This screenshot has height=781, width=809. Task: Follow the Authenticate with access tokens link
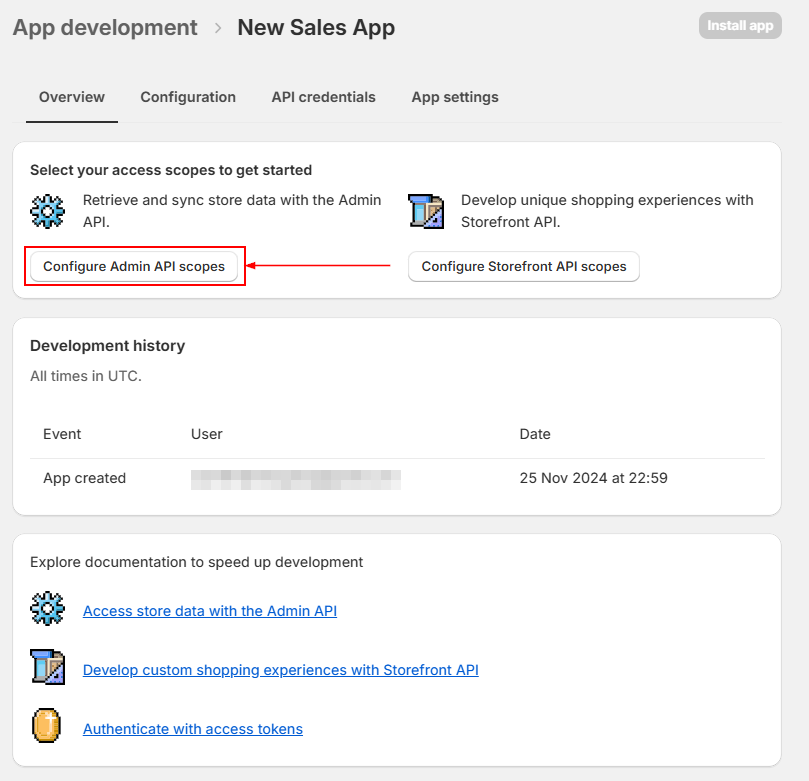[193, 729]
